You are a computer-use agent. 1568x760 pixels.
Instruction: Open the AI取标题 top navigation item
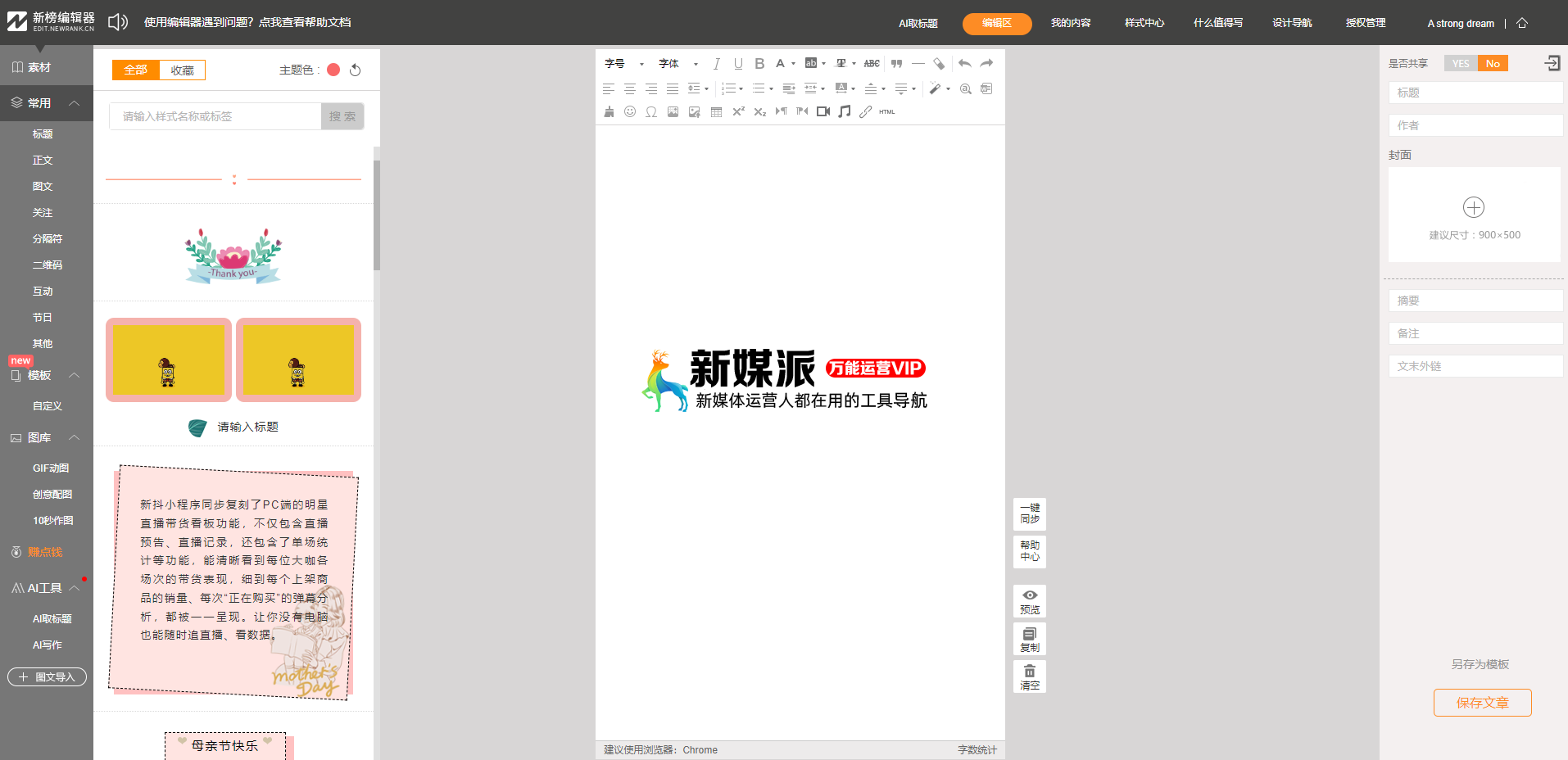918,24
